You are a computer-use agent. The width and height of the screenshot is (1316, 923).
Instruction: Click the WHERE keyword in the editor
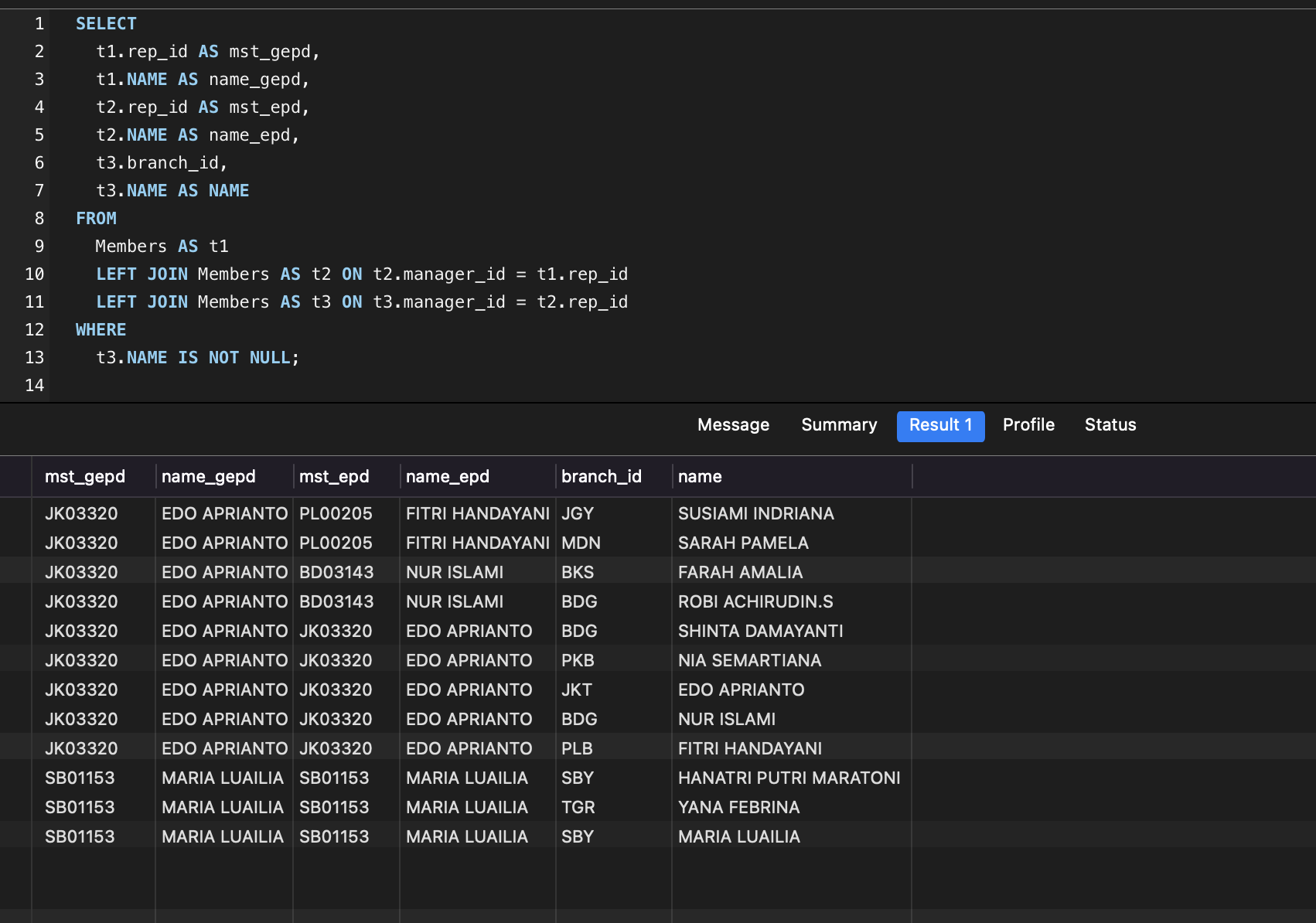click(x=101, y=330)
